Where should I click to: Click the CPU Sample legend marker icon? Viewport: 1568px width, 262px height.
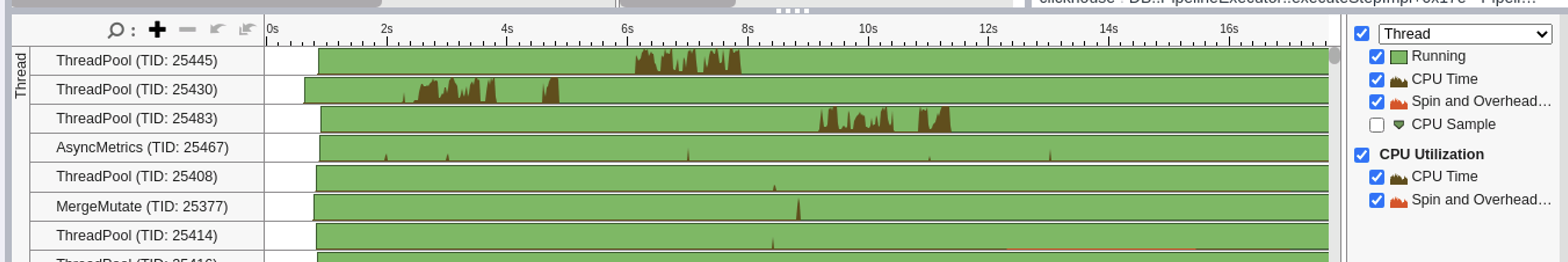(x=1399, y=125)
